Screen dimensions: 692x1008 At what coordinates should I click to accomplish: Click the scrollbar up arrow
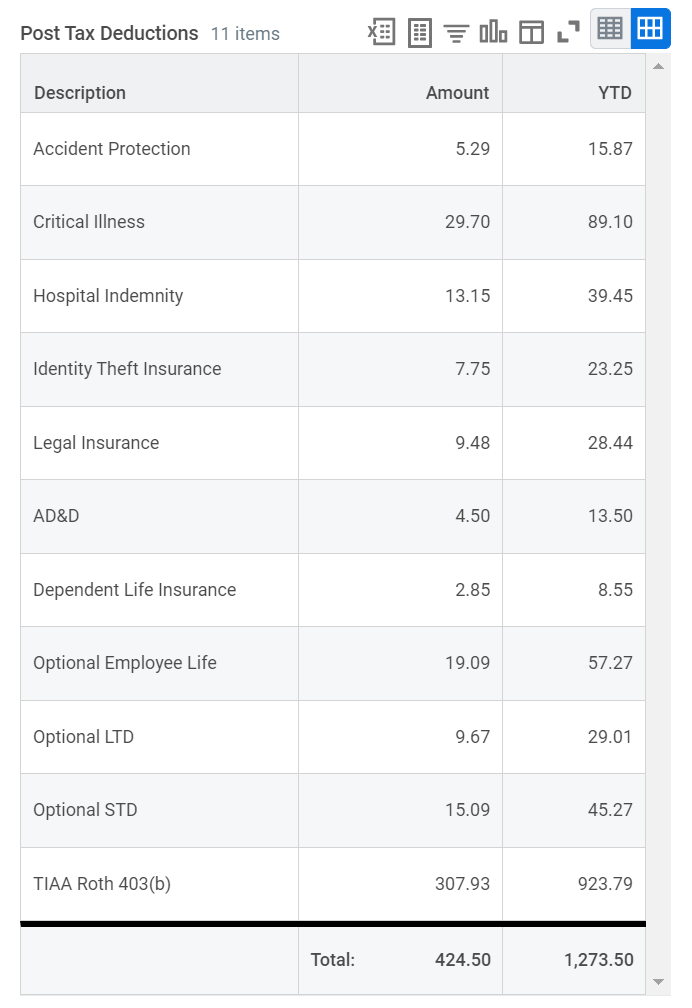point(657,66)
